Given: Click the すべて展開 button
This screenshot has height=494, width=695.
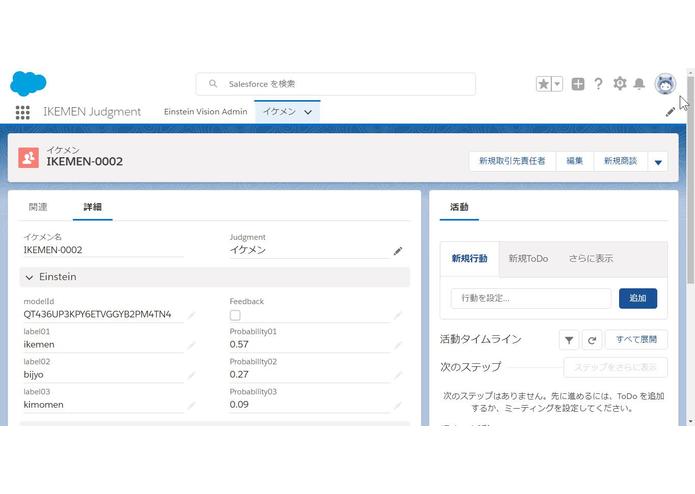Looking at the screenshot, I should [636, 340].
